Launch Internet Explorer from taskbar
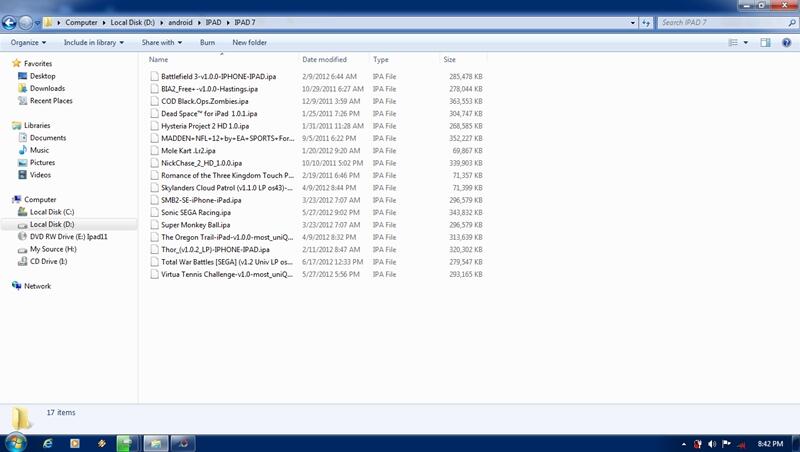Viewport: 800px width, 452px height. [x=47, y=443]
